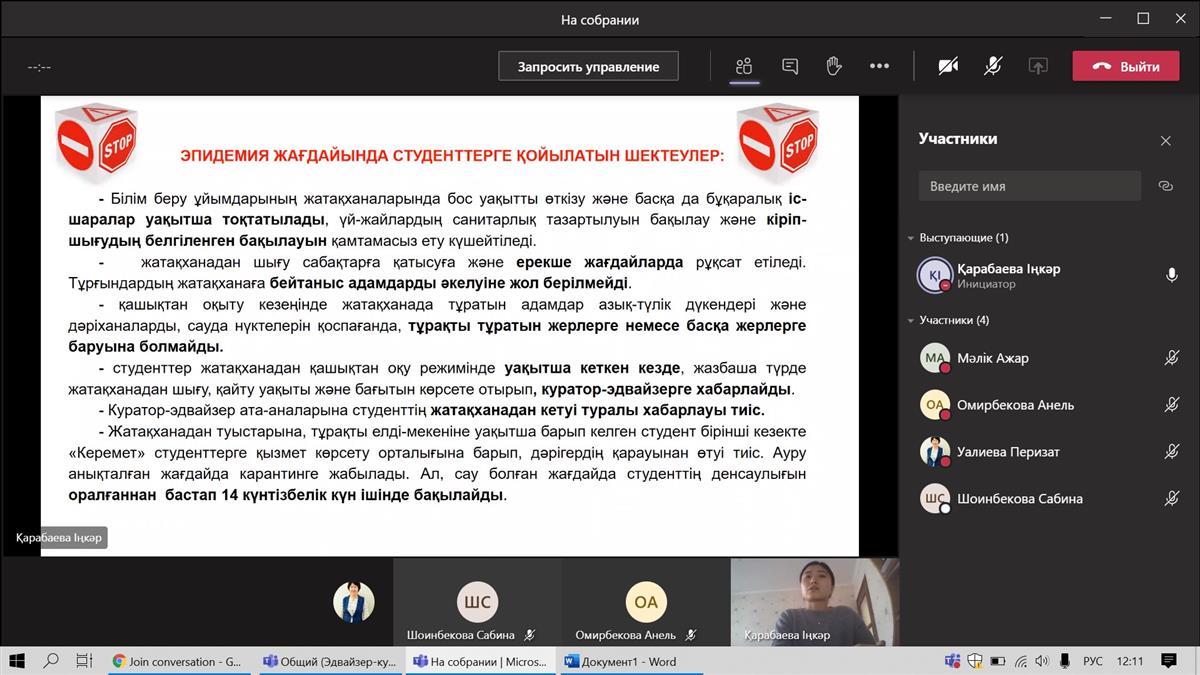The height and width of the screenshot is (675, 1200).
Task: Open Join conversation Chrome taskbar item
Action: pyautogui.click(x=176, y=661)
